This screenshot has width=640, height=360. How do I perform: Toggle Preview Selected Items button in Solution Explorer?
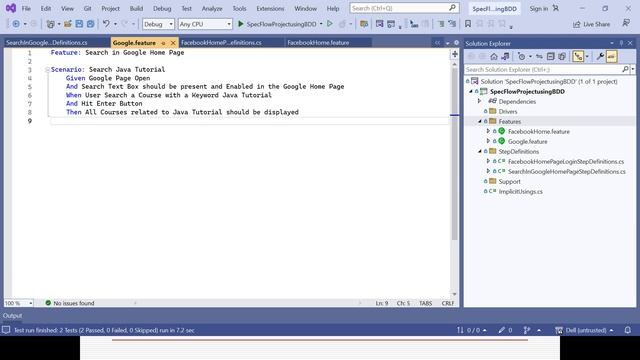pos(611,57)
